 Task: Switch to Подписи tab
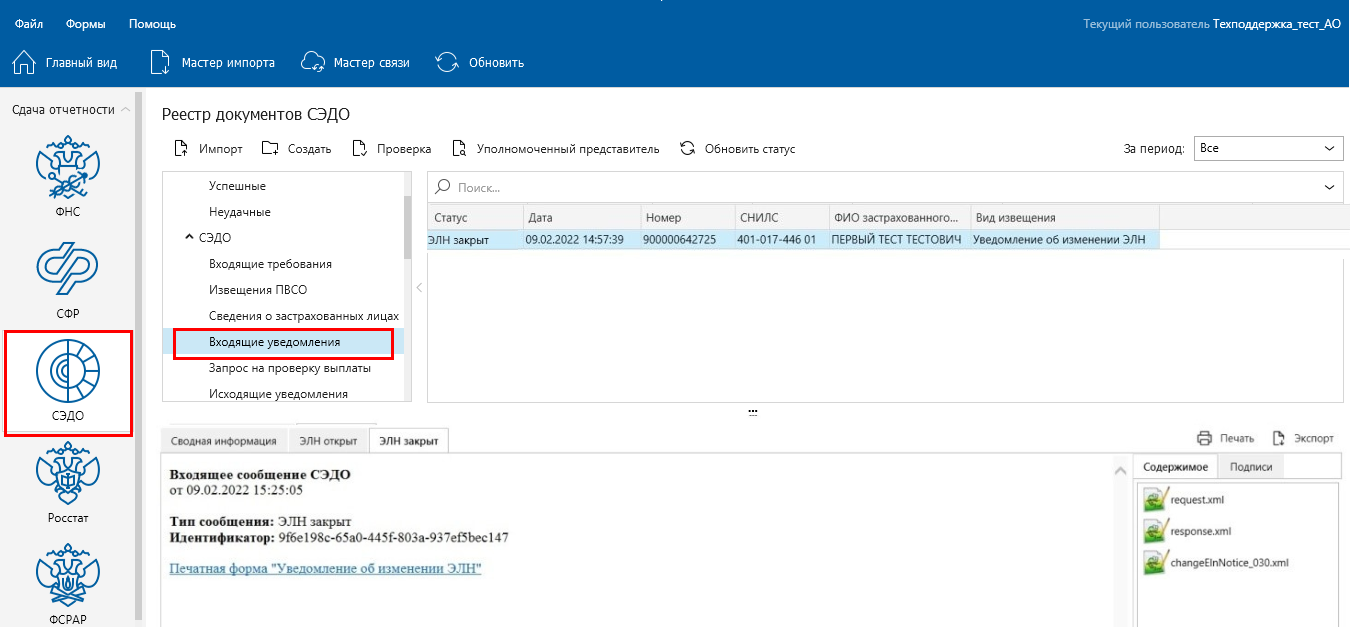click(x=1251, y=466)
